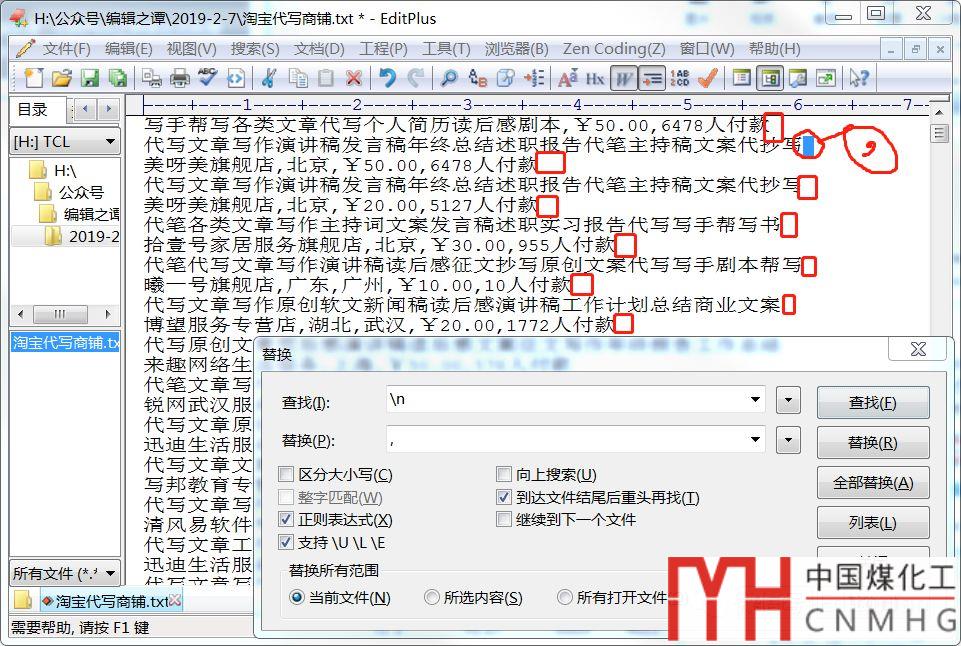The width and height of the screenshot is (961, 646).
Task: Click the Save All toolbar icon
Action: point(117,78)
